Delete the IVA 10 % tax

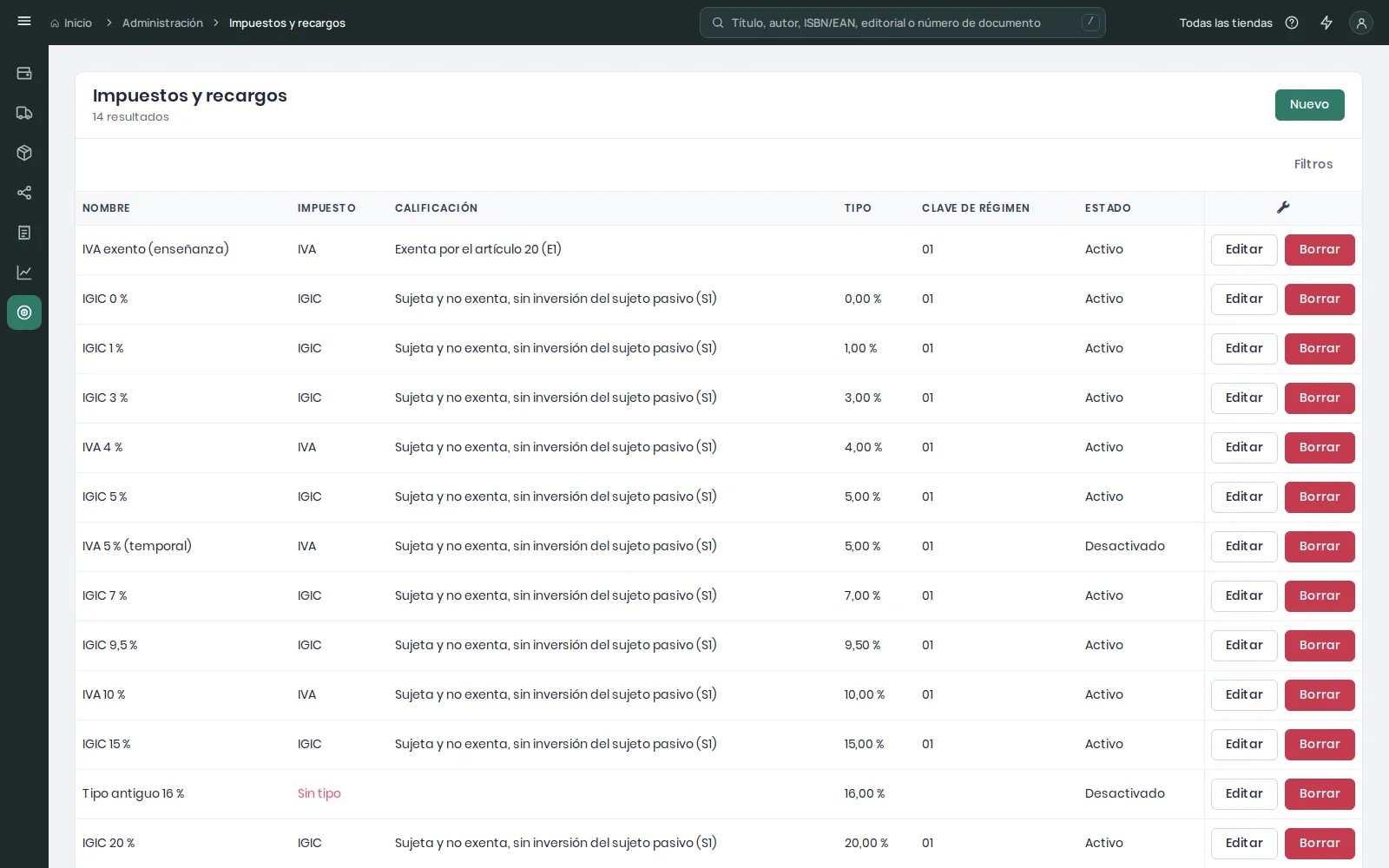(1320, 695)
